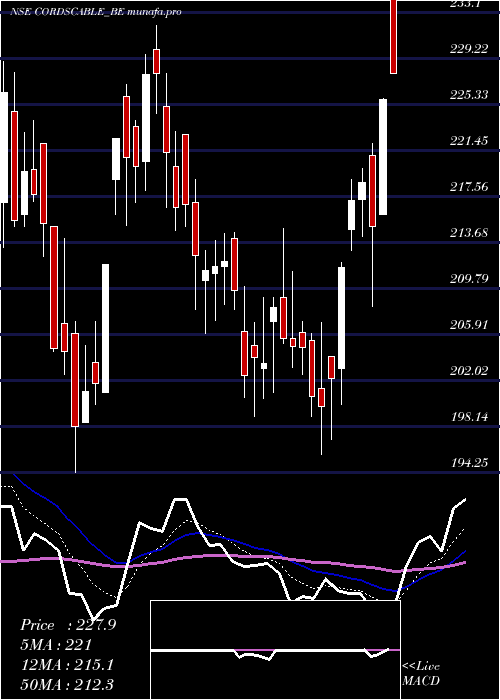Image resolution: width=500 pixels, height=700 pixels.
Task: Click the 202.02 price axis label
Action: [469, 371]
